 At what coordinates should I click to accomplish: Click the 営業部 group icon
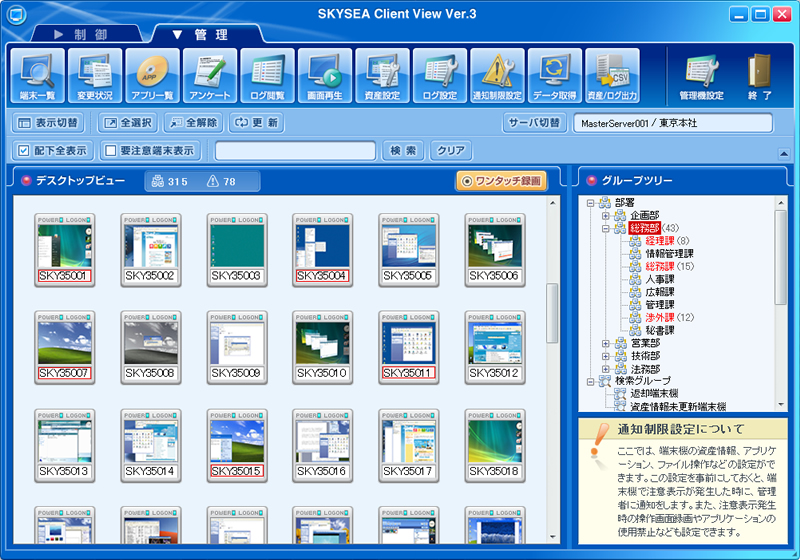click(x=620, y=343)
